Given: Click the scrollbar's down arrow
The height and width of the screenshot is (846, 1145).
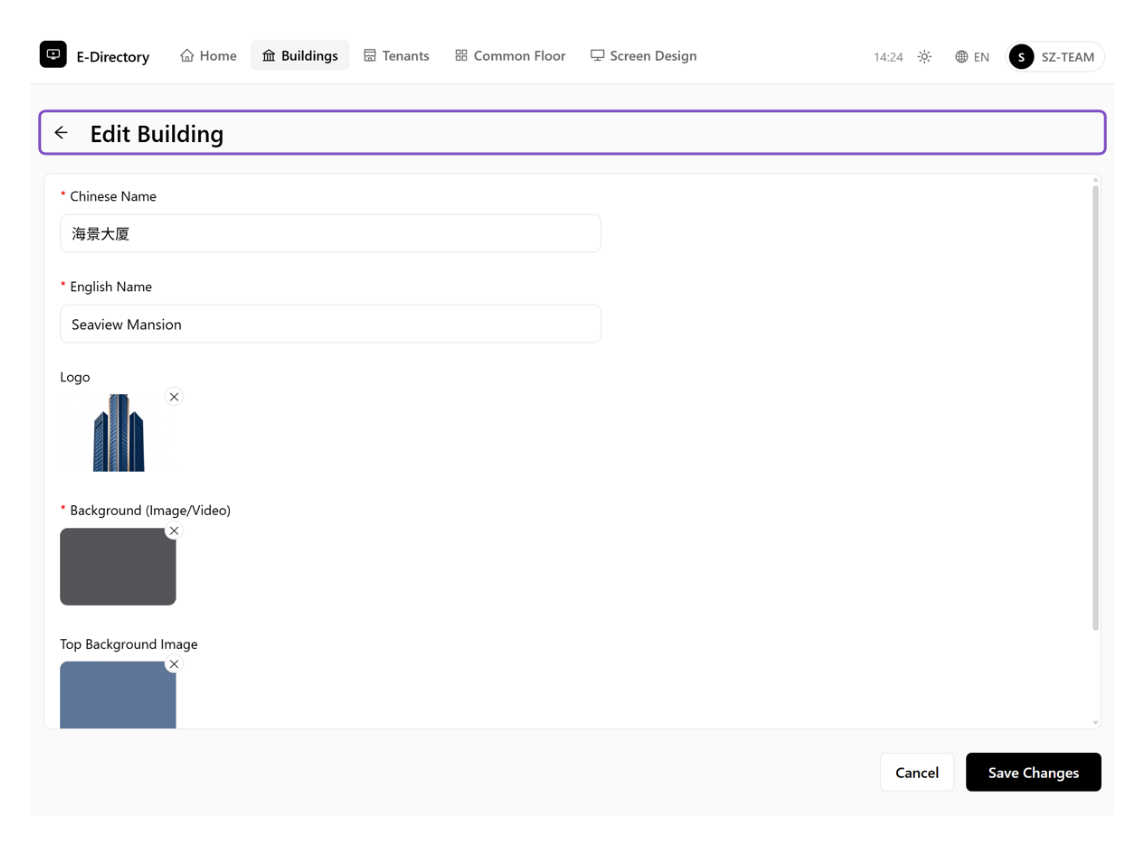Looking at the screenshot, I should click(x=1095, y=723).
